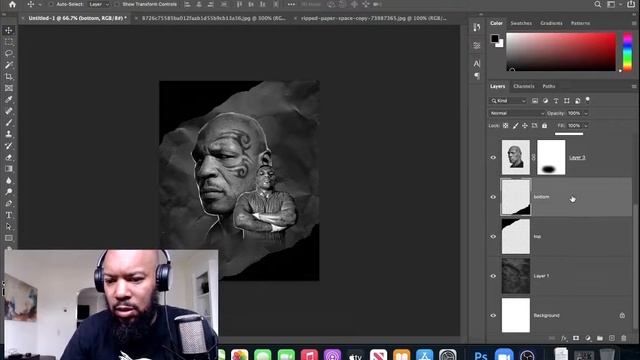Open the Auto-Select Layer dropdown
Screen dimensions: 640x360
click(x=99, y=4)
